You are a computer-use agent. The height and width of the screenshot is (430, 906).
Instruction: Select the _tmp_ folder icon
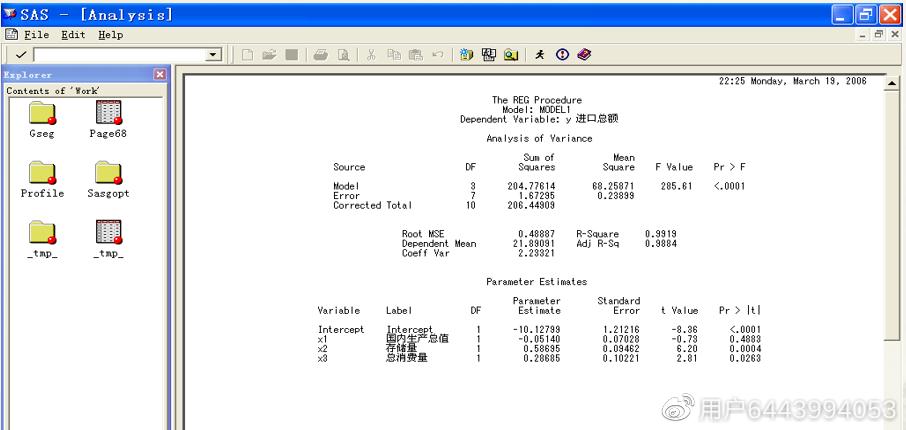click(x=42, y=232)
